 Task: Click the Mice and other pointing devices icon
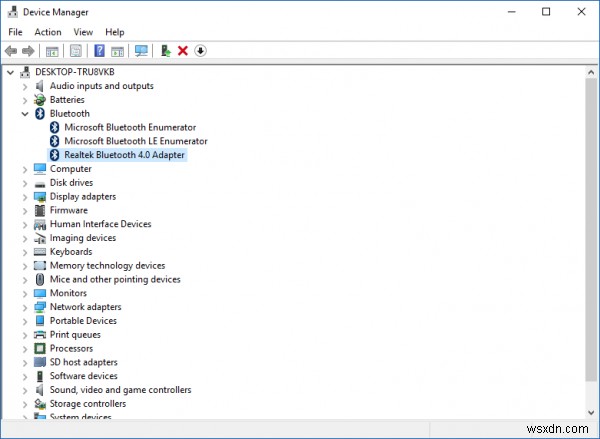click(x=40, y=279)
